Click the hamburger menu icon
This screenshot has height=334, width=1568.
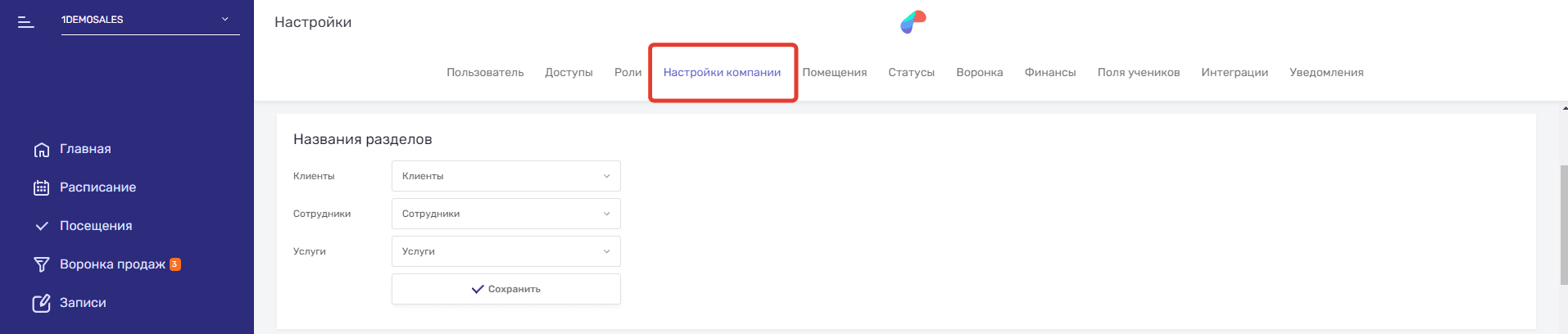tap(26, 22)
